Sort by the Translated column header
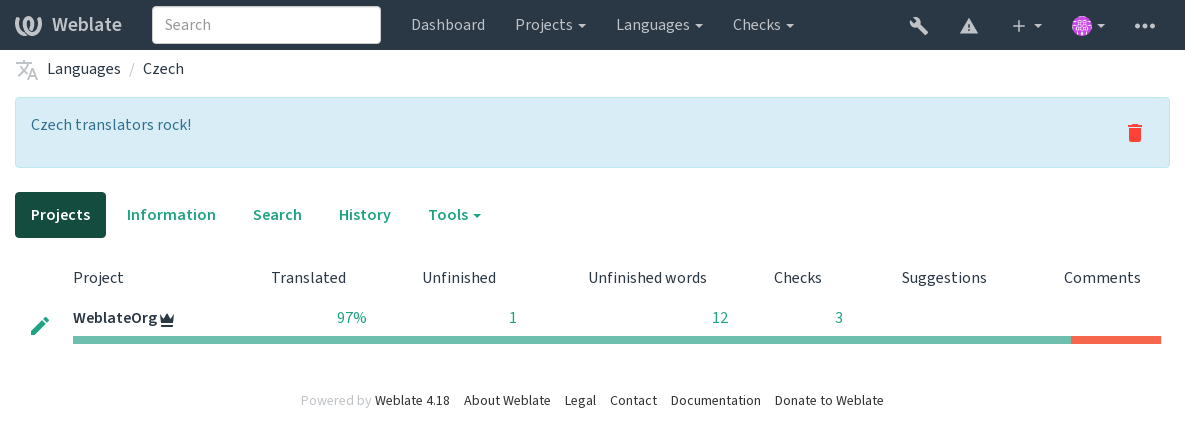1185x439 pixels. coord(308,278)
